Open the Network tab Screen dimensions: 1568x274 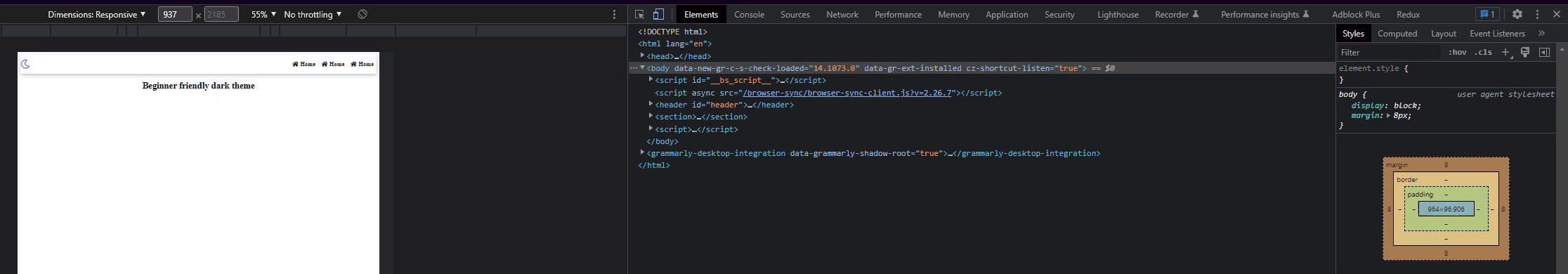[842, 14]
